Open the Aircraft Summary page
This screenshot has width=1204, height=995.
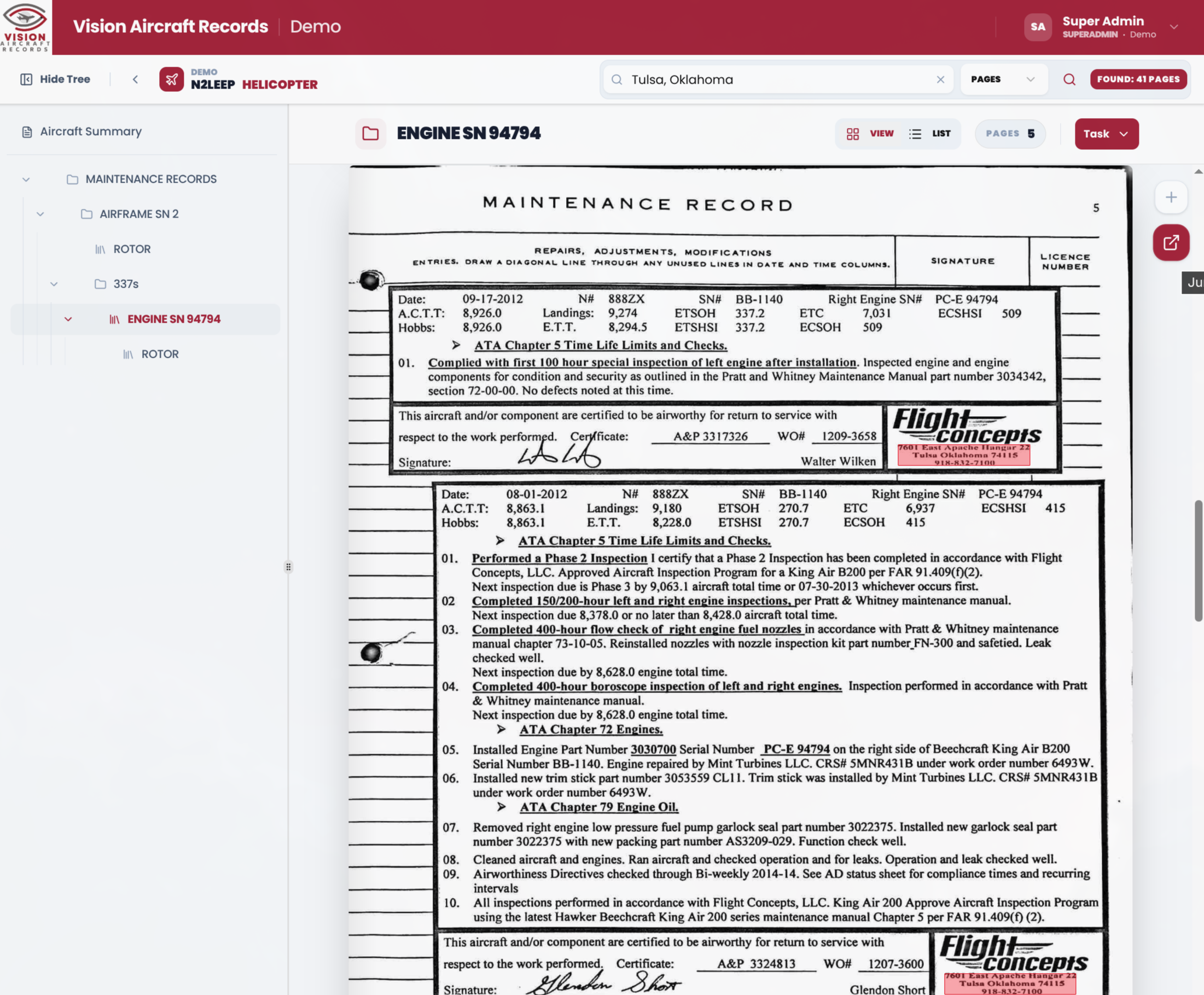[90, 132]
